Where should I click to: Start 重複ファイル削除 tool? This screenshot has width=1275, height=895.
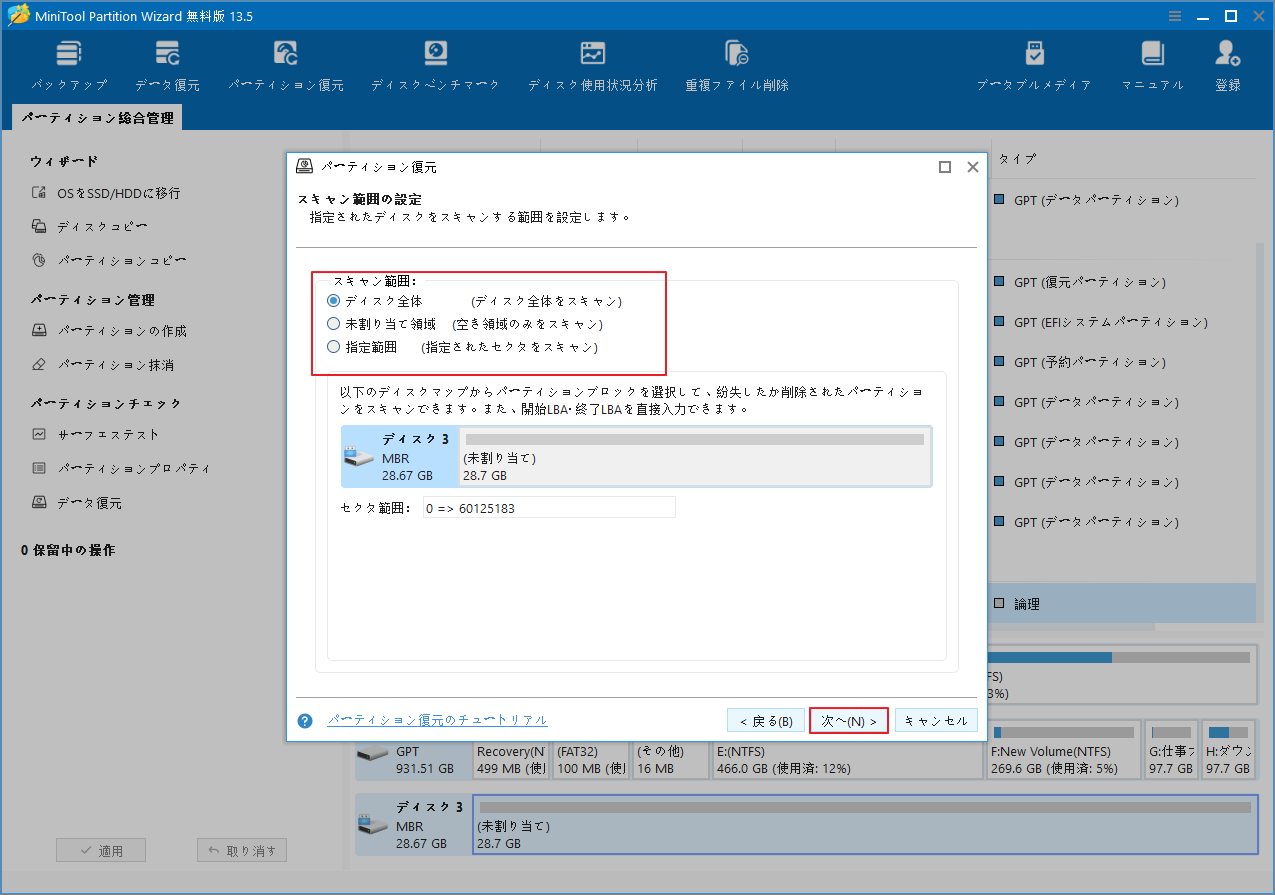point(737,62)
